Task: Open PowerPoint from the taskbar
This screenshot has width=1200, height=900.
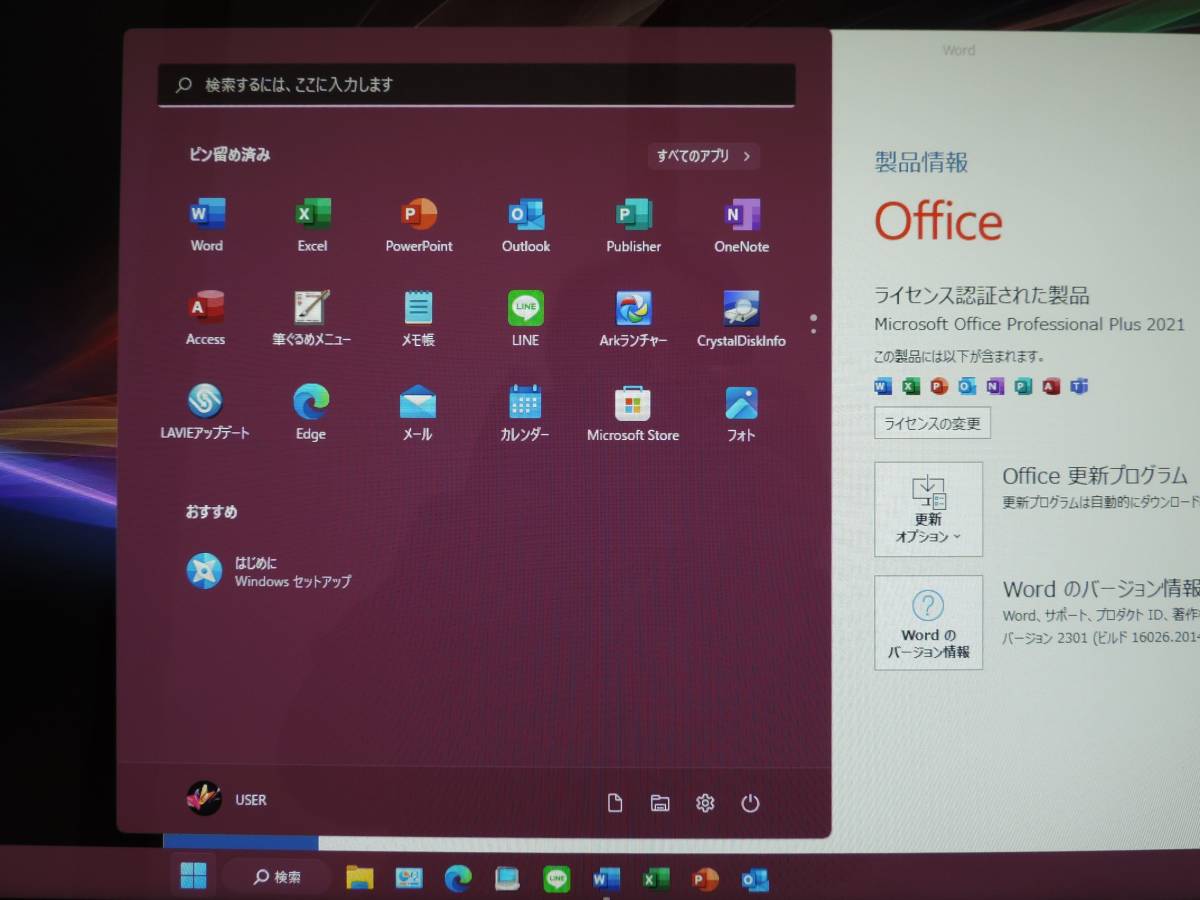Action: pos(706,878)
